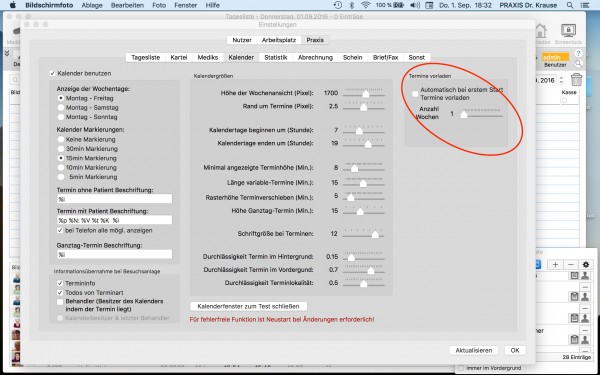Open the Hilfe menu
This screenshot has width=600, height=375.
pyautogui.click(x=213, y=5)
